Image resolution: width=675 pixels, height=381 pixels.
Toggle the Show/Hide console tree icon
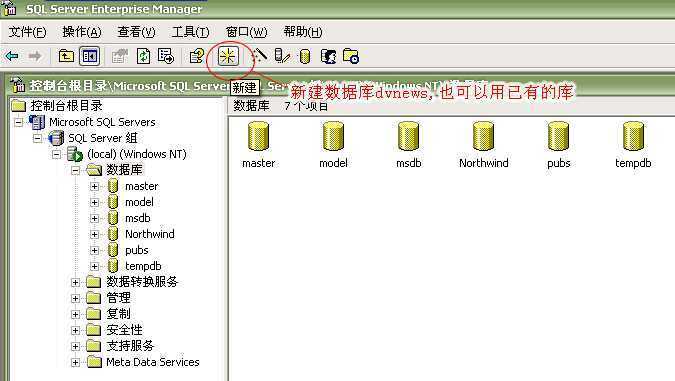click(x=90, y=56)
